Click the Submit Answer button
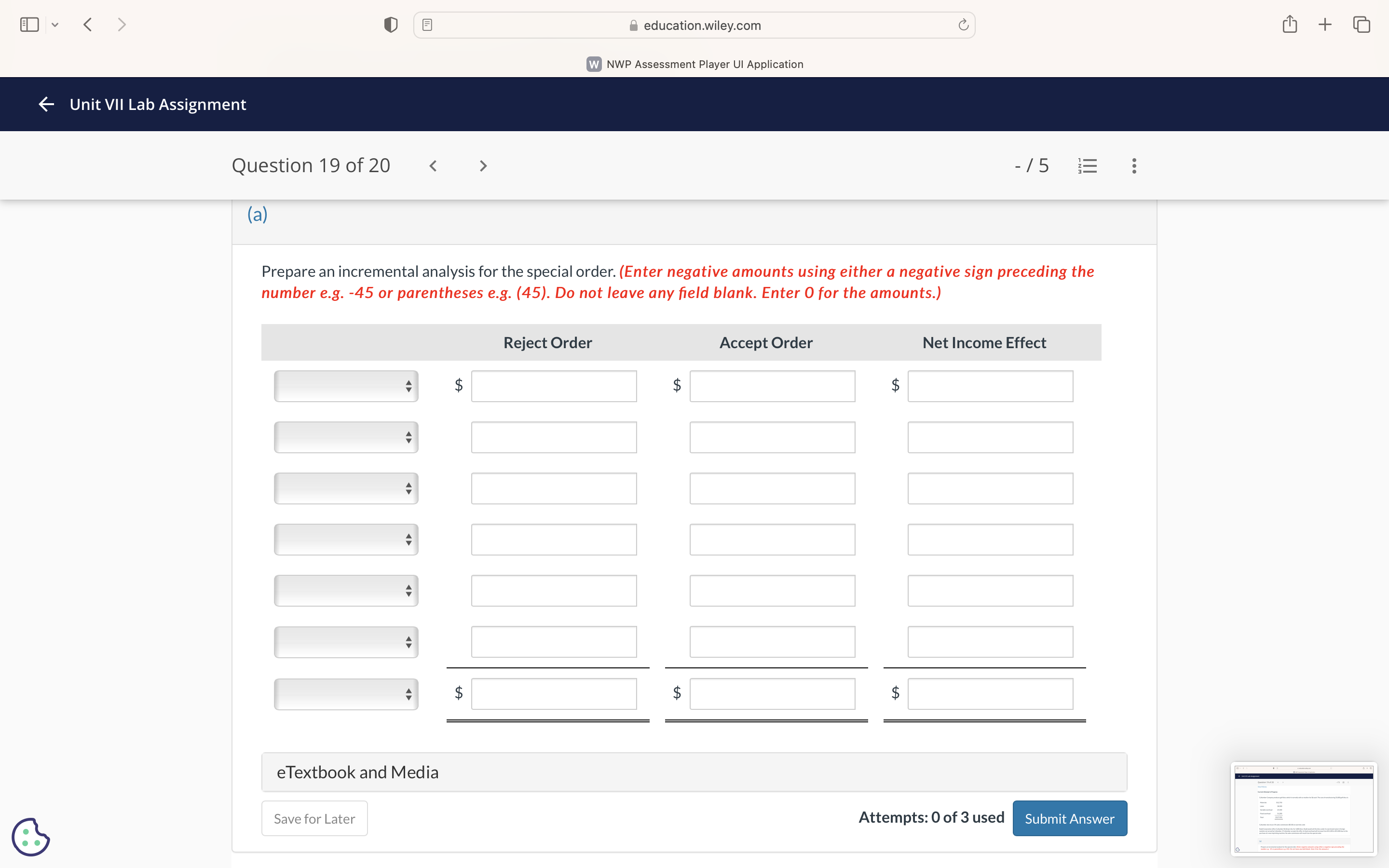The image size is (1389, 868). [1069, 818]
